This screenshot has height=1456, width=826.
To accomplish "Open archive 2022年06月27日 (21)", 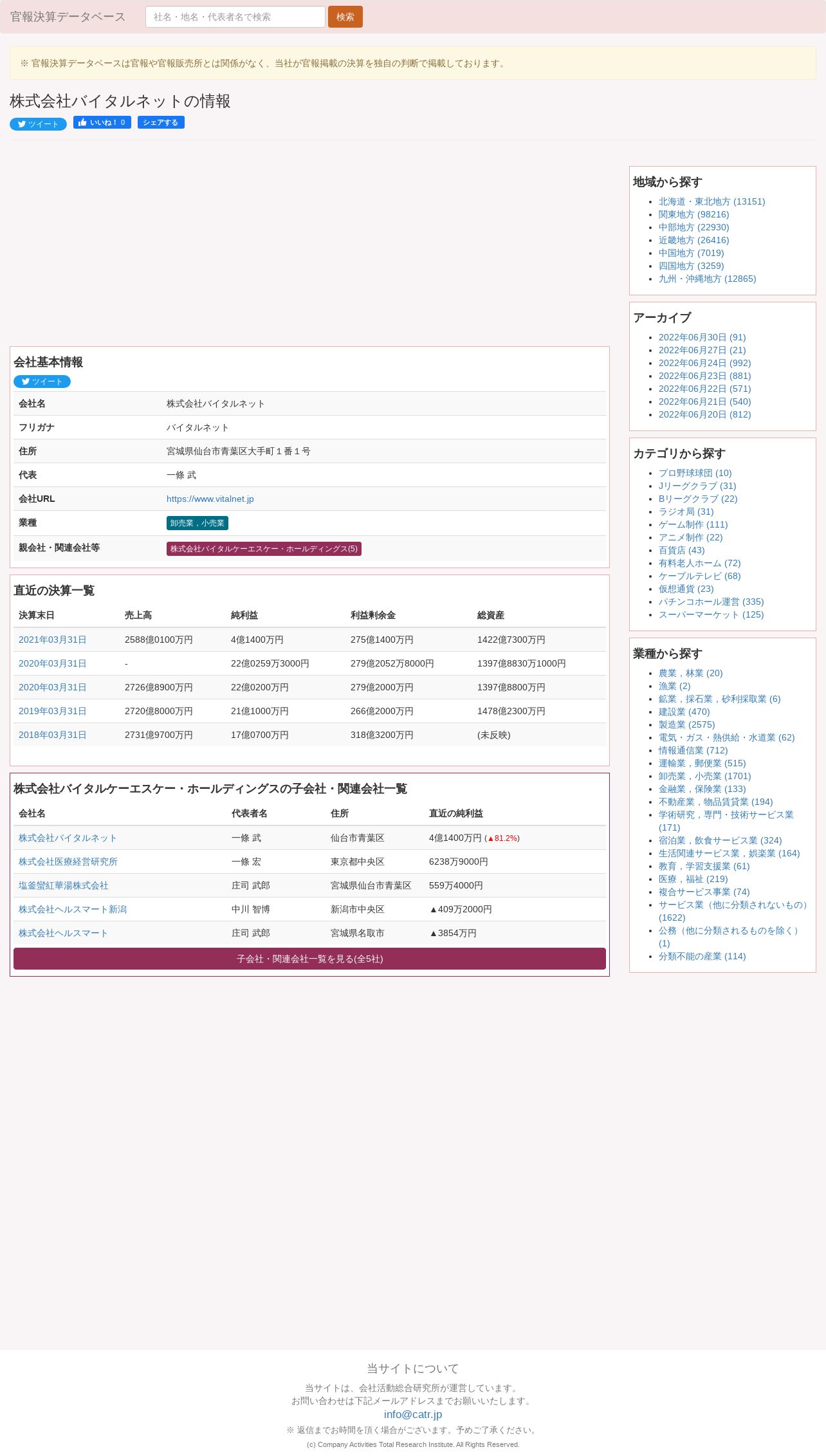I will [x=702, y=350].
